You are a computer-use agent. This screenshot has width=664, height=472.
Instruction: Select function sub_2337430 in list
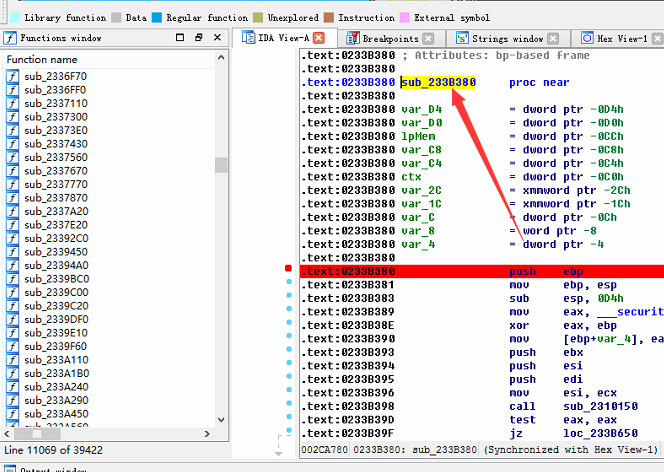pyautogui.click(x=56, y=144)
